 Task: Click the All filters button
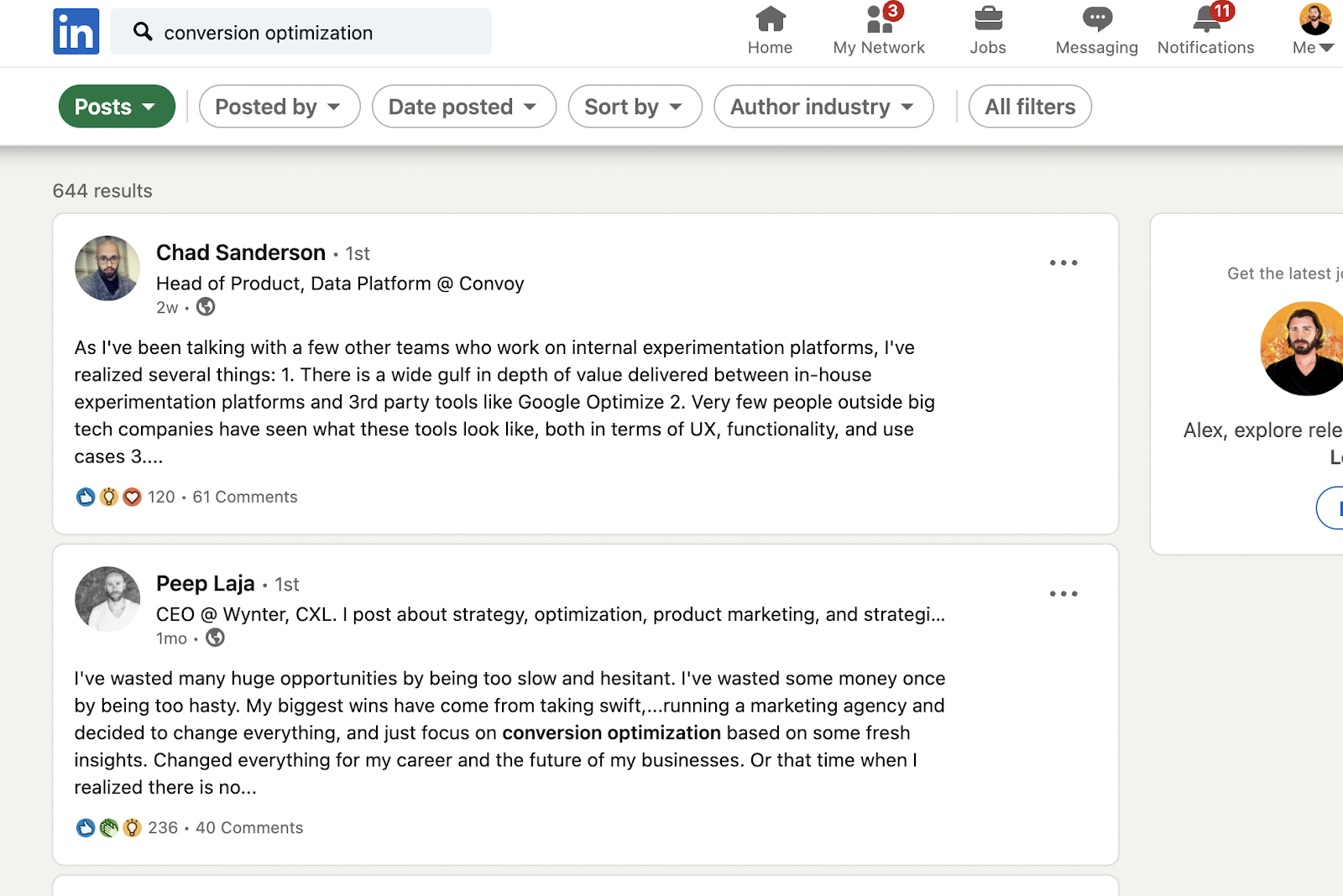click(x=1029, y=107)
